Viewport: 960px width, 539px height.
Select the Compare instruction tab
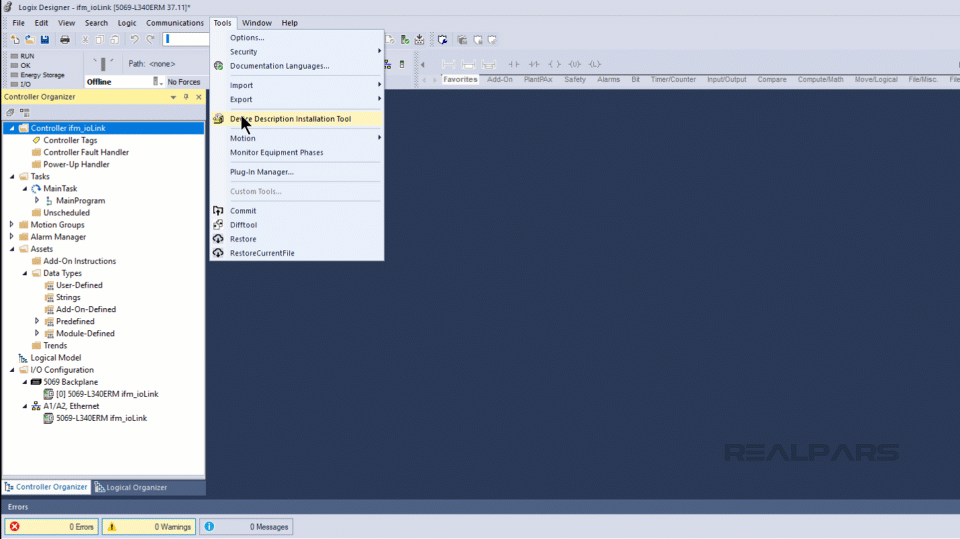click(x=771, y=80)
